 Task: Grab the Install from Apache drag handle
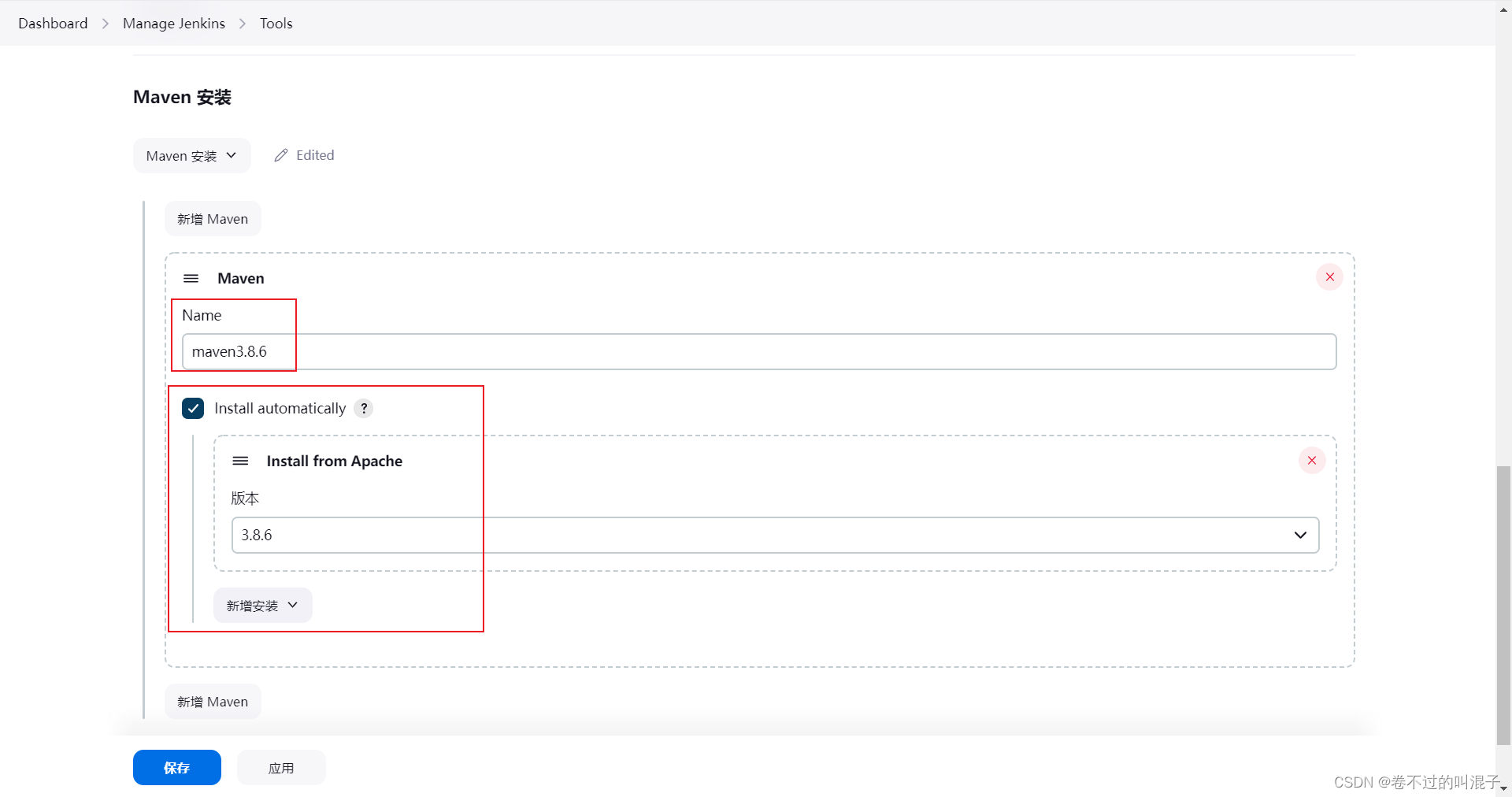[240, 461]
